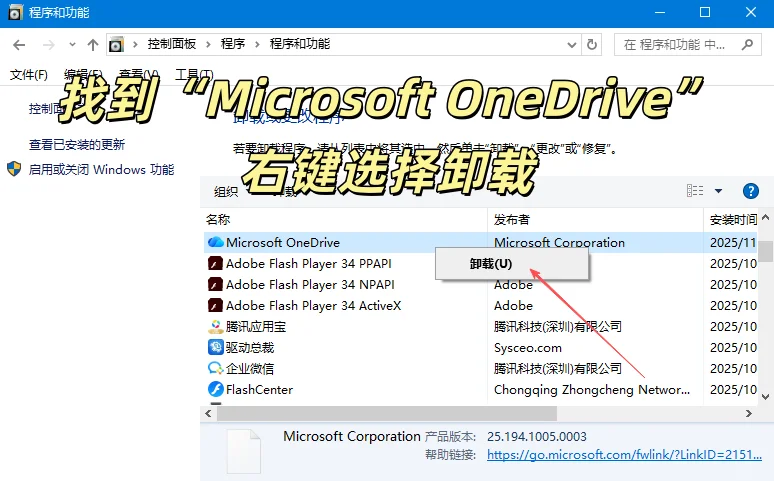This screenshot has height=481, width=774.
Task: Click the title bar 程序和功能 icon
Action: point(15,12)
